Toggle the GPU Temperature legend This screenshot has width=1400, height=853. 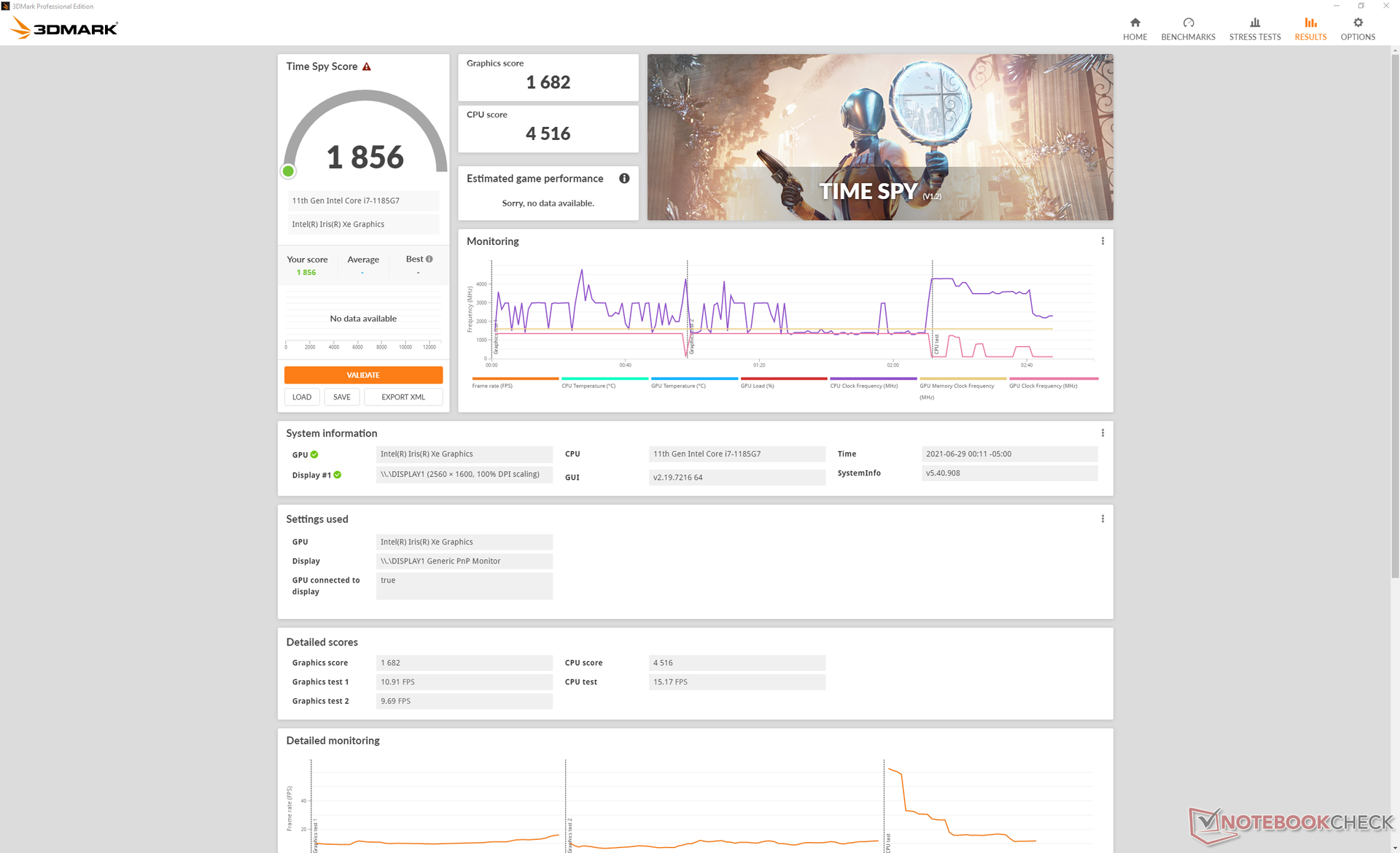point(694,383)
